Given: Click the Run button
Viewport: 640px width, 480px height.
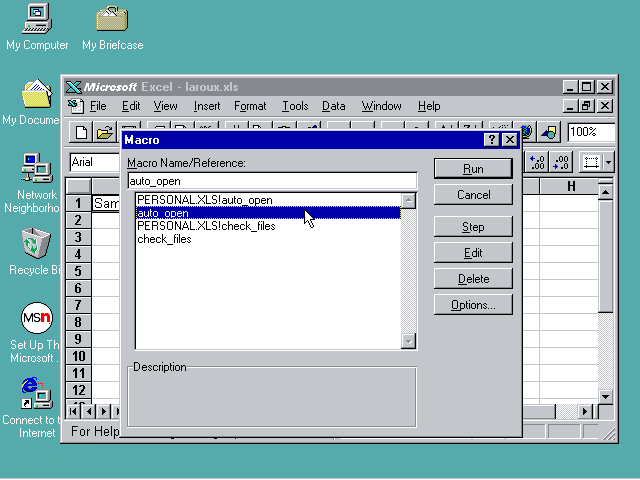Looking at the screenshot, I should pyautogui.click(x=473, y=169).
